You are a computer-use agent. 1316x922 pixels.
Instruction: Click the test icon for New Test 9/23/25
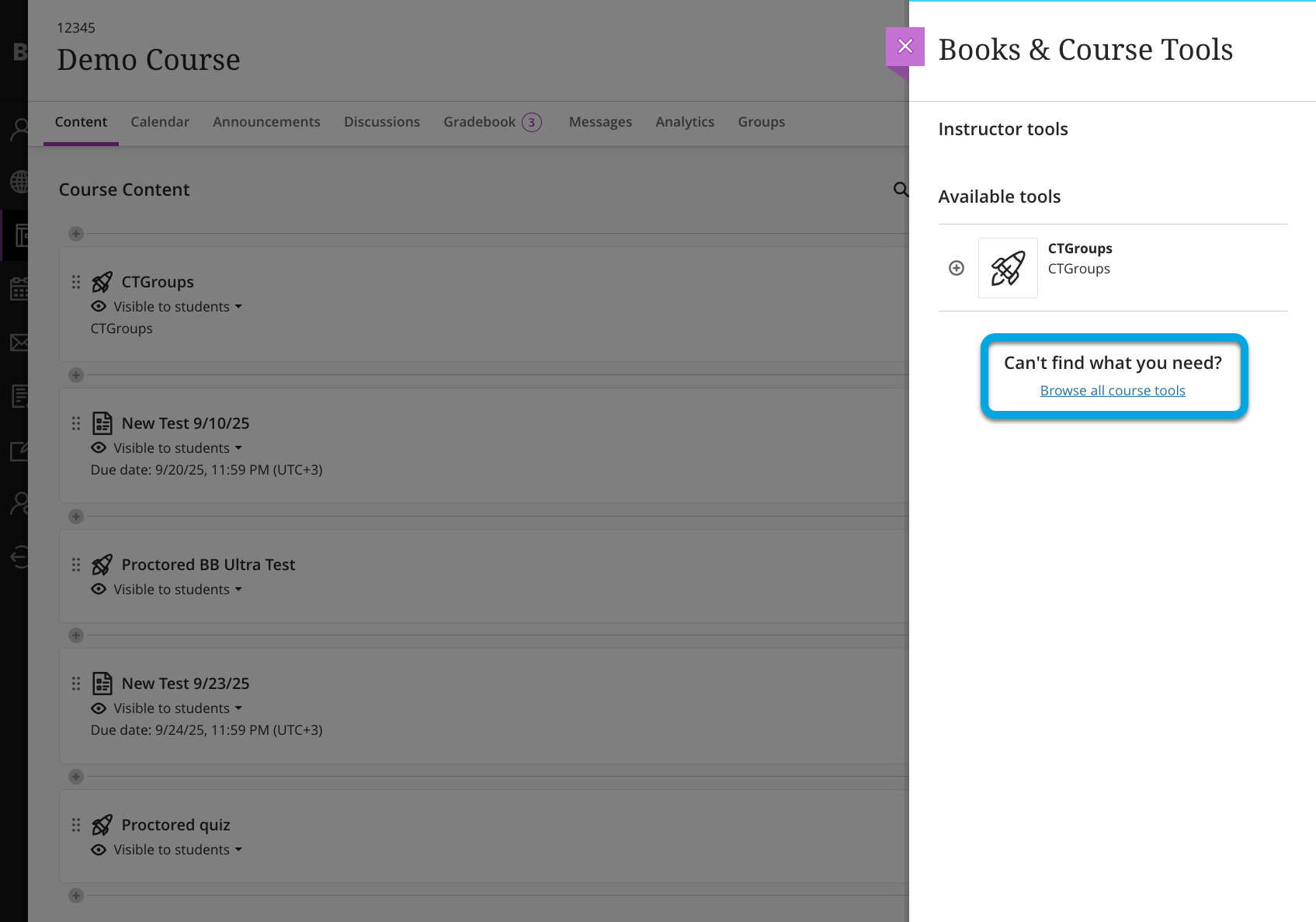coord(102,684)
